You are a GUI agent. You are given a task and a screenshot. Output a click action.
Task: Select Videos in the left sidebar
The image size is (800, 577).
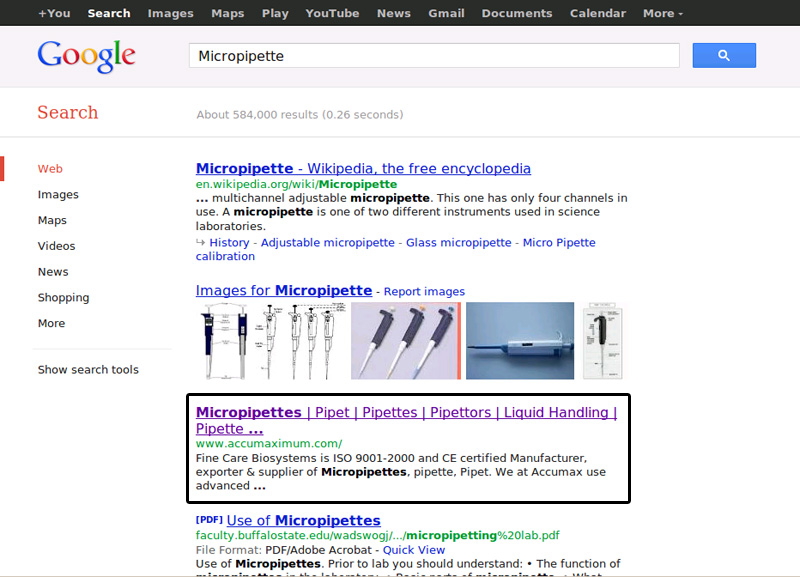56,246
